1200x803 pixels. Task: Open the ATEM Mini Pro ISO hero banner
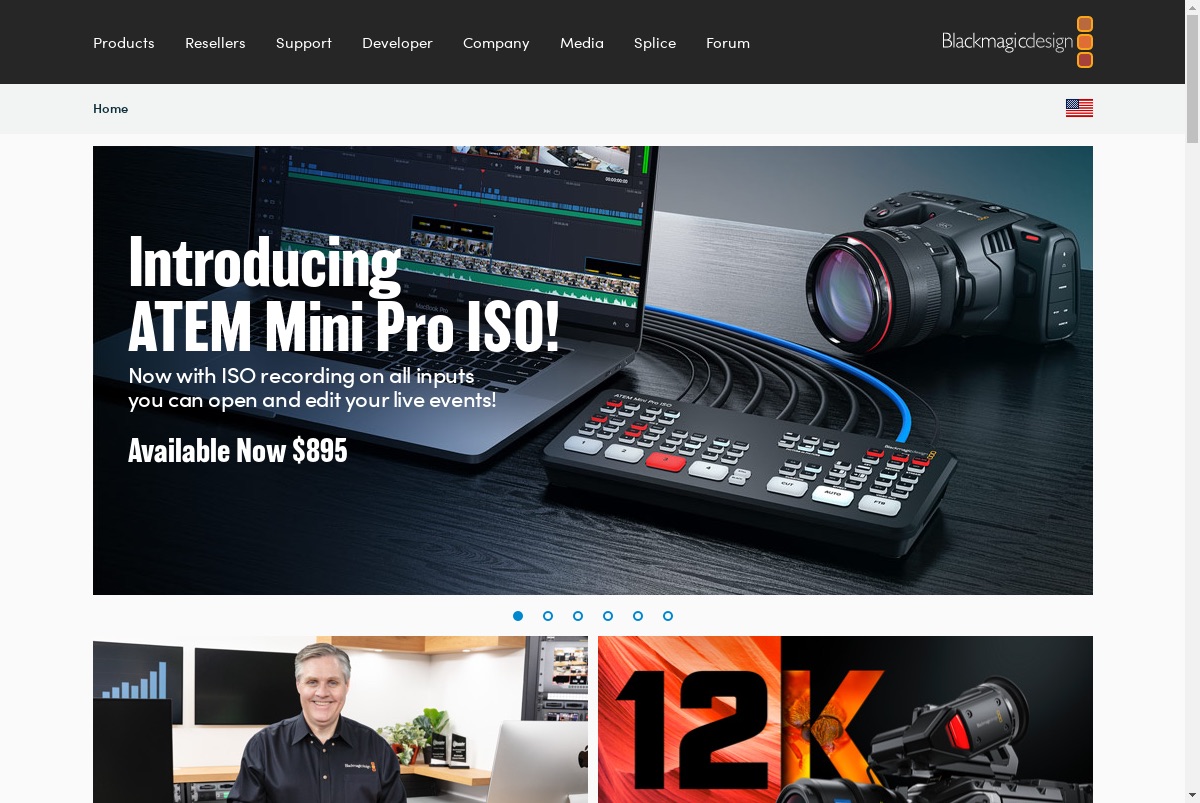coord(593,370)
